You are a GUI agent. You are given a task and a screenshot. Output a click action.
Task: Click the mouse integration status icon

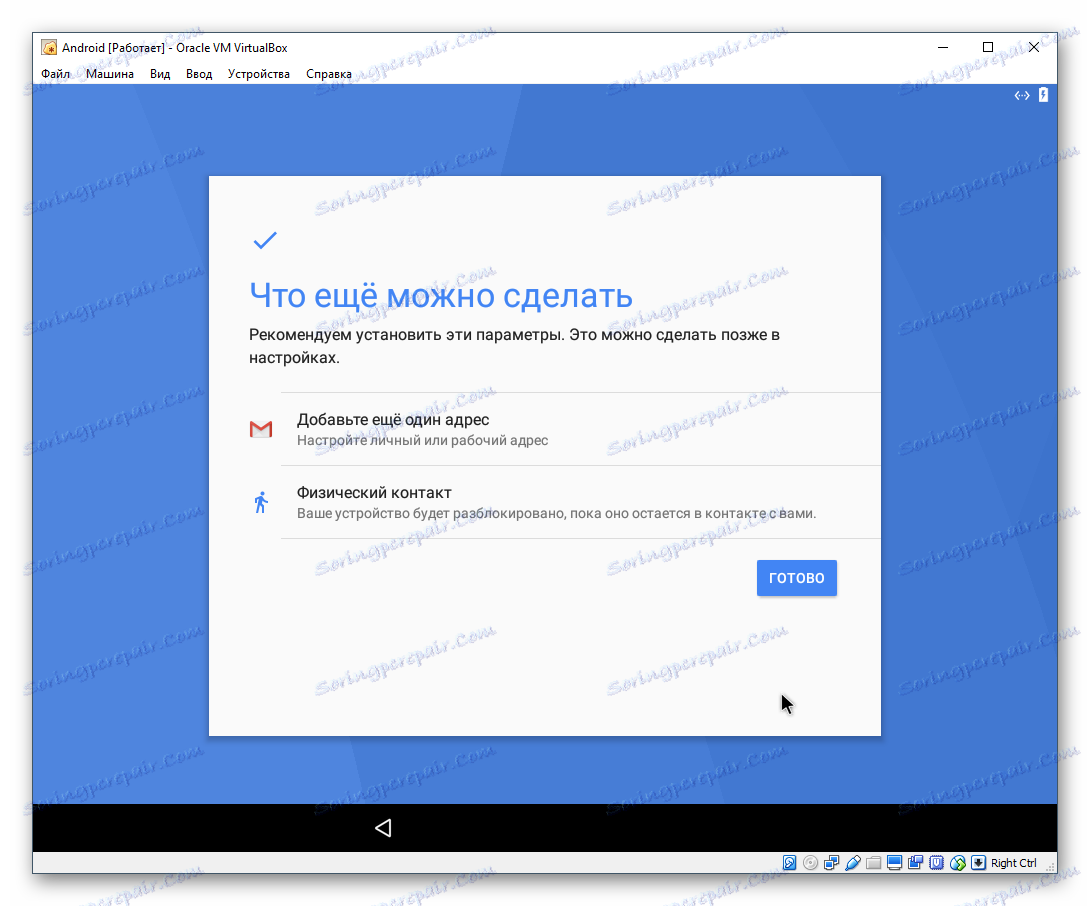tap(958, 863)
